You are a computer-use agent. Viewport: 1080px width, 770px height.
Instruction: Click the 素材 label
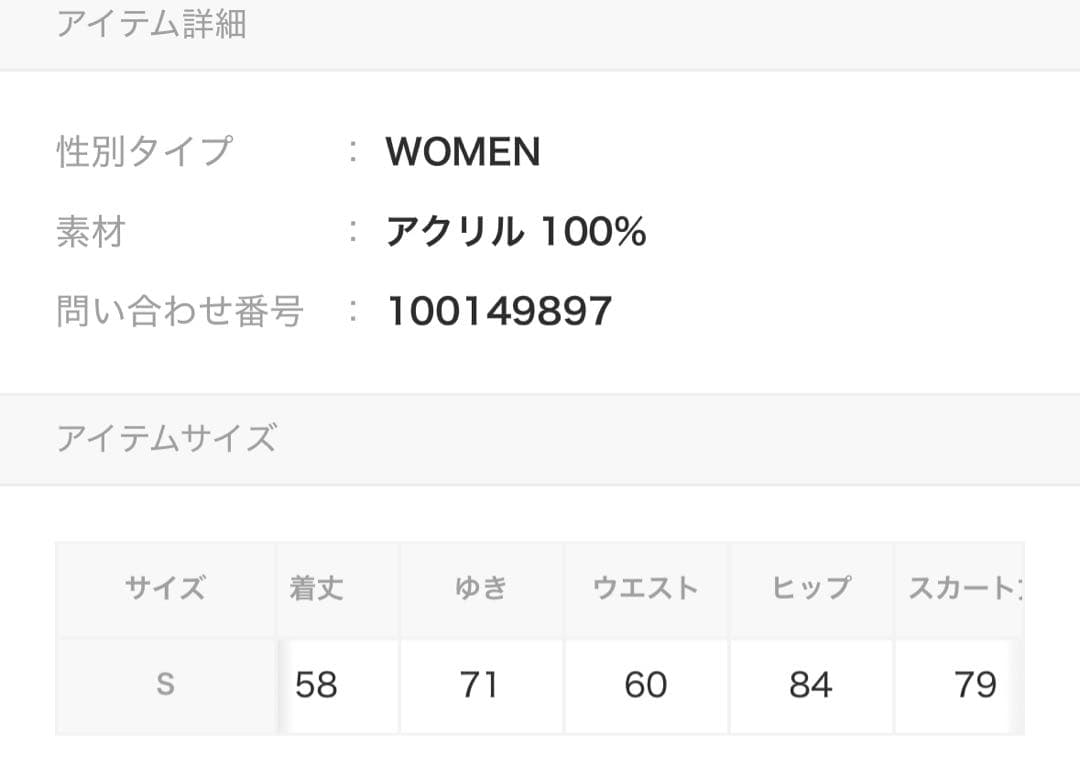tap(90, 232)
